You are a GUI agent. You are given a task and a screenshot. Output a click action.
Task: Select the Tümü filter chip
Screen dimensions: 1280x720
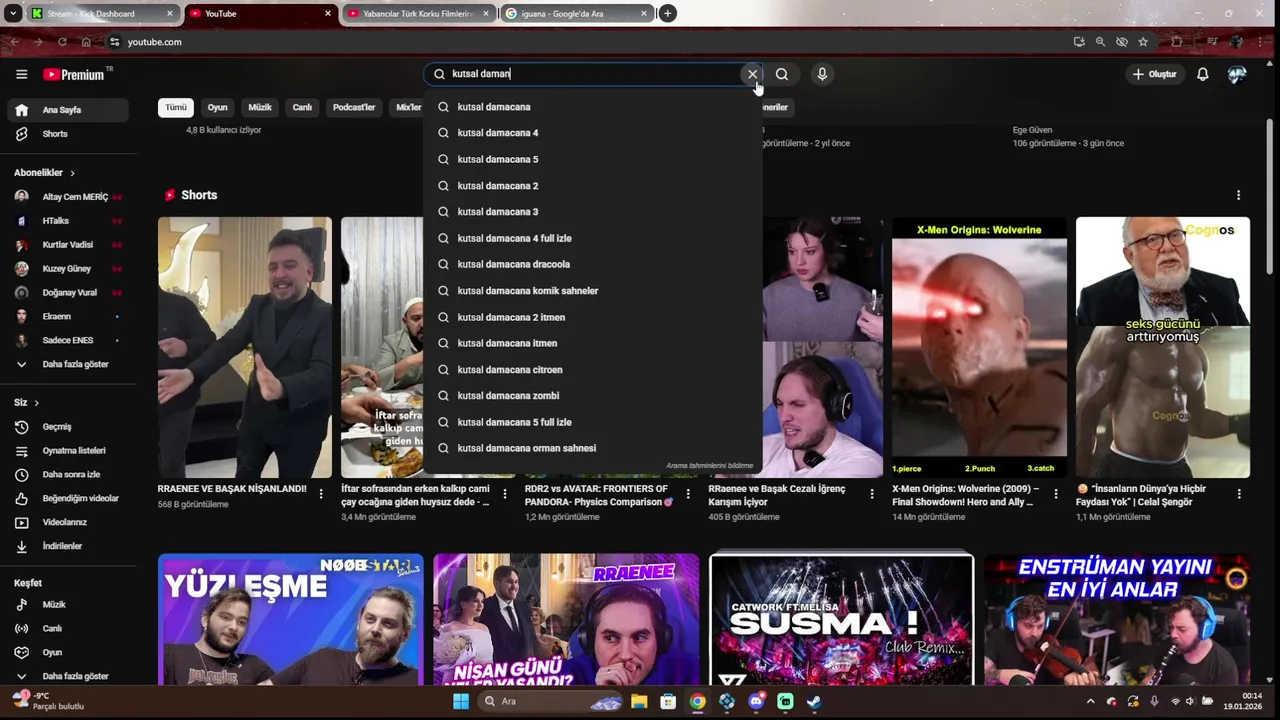click(176, 107)
